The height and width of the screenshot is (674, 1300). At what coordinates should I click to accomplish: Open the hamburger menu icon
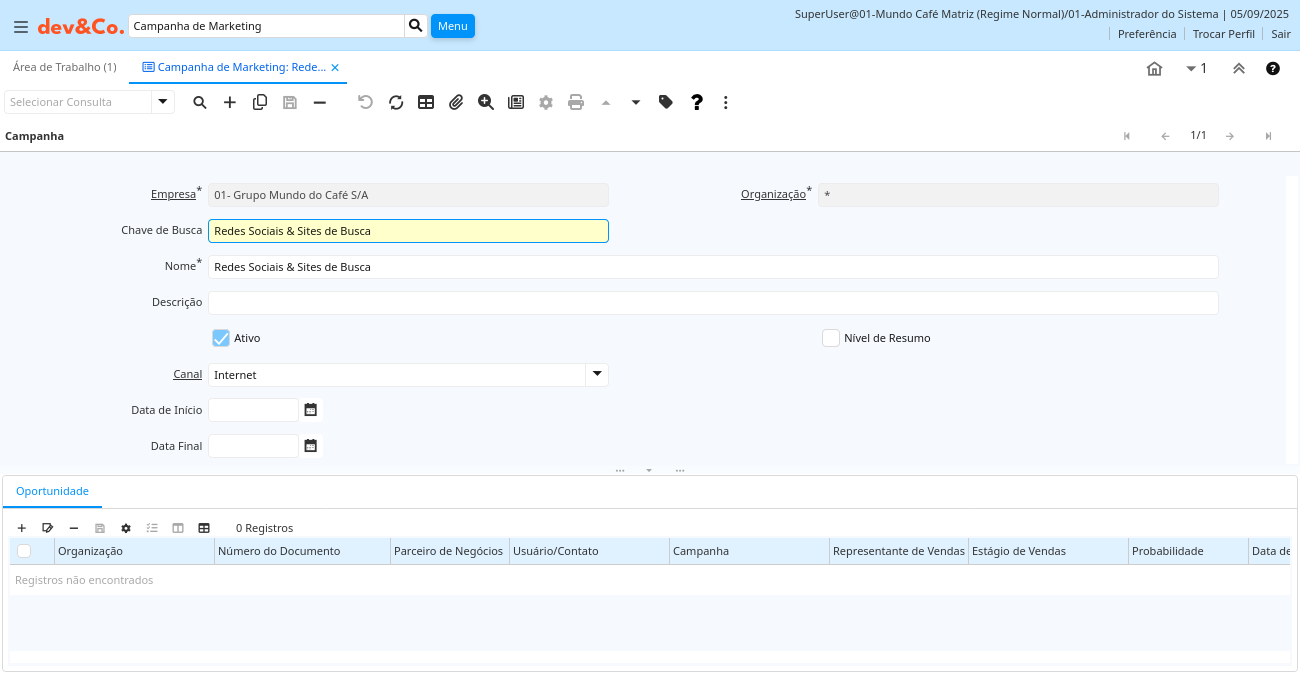pyautogui.click(x=21, y=27)
